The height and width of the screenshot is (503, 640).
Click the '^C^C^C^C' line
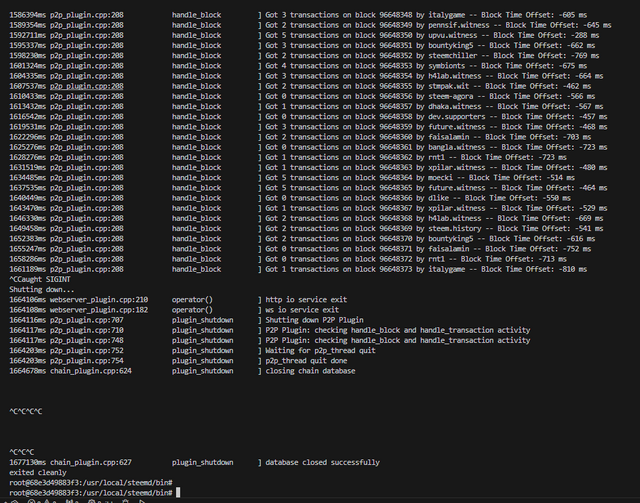[26, 412]
